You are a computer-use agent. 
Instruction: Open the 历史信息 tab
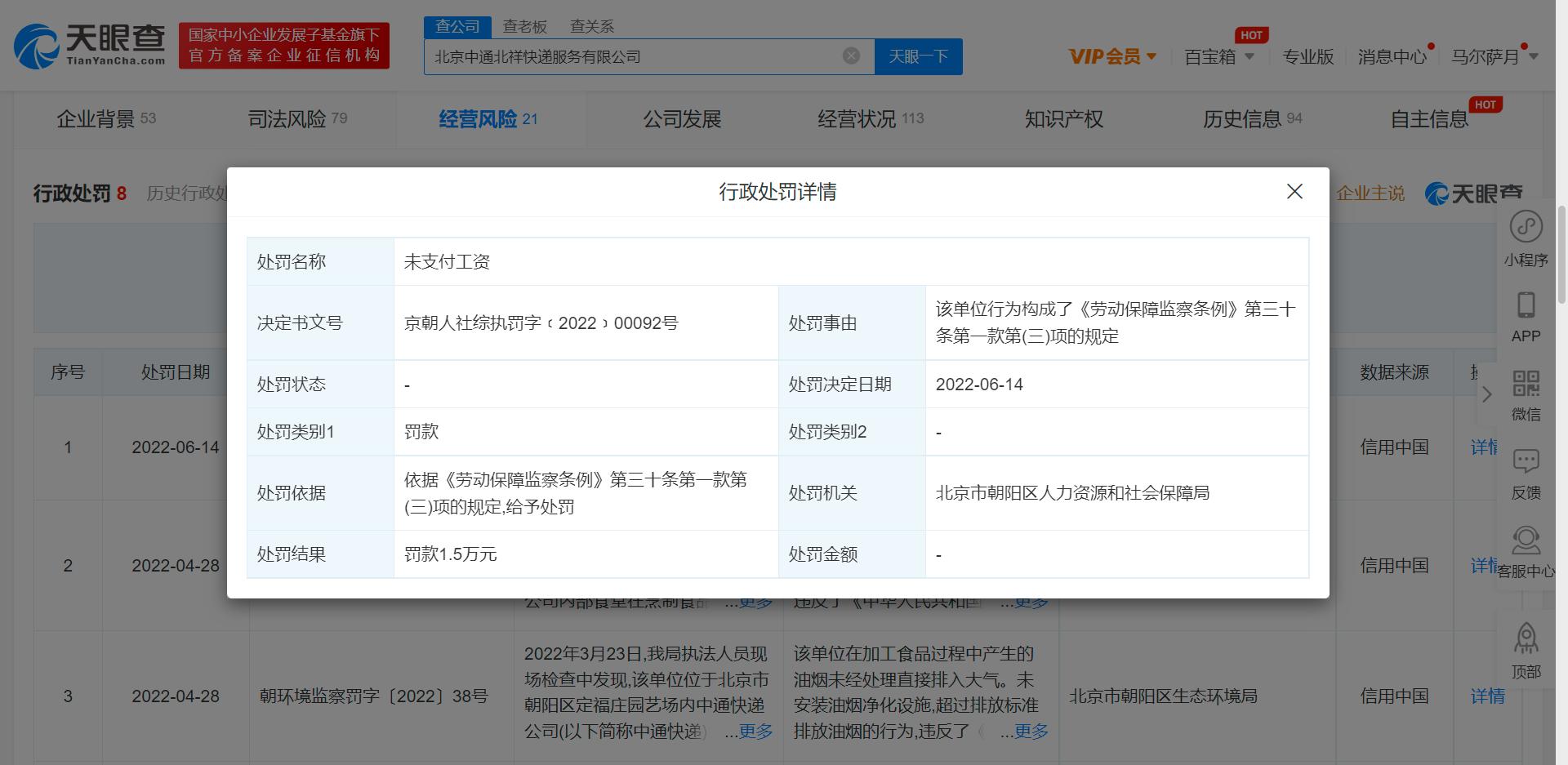pos(1252,119)
